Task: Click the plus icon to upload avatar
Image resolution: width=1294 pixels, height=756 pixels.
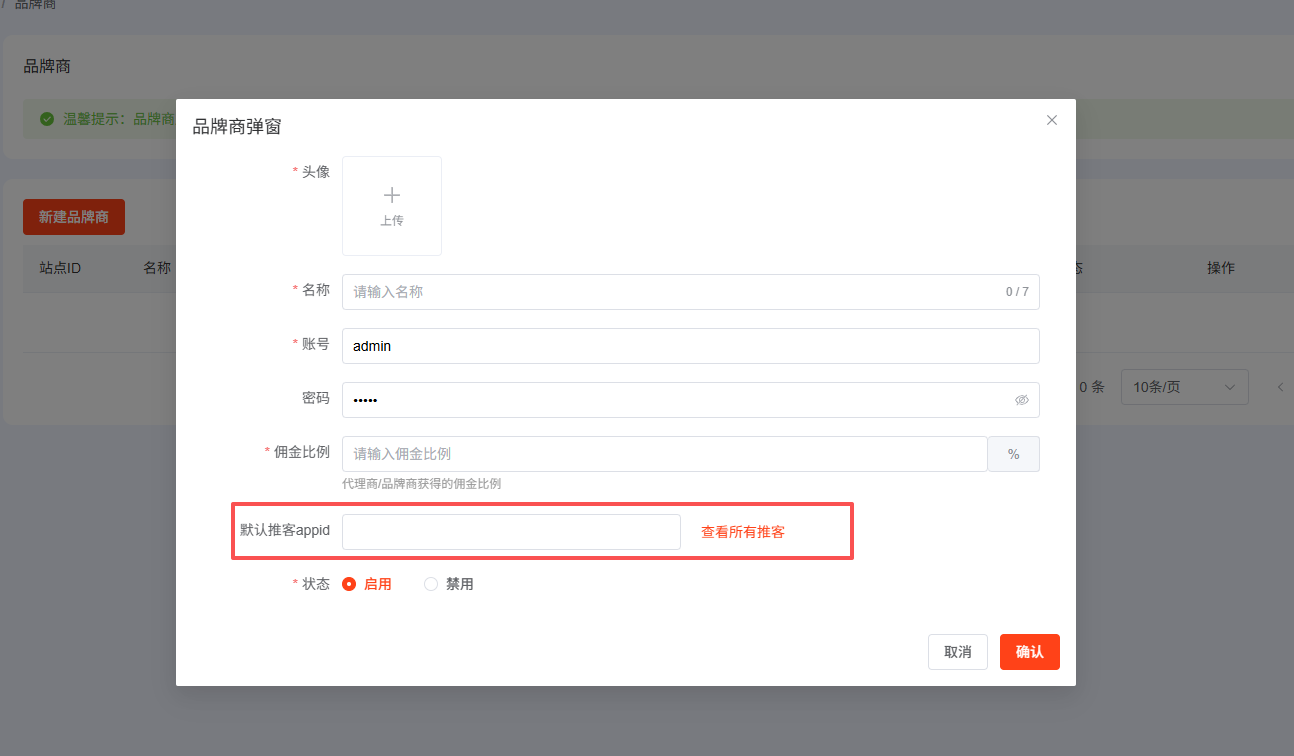Action: [392, 196]
